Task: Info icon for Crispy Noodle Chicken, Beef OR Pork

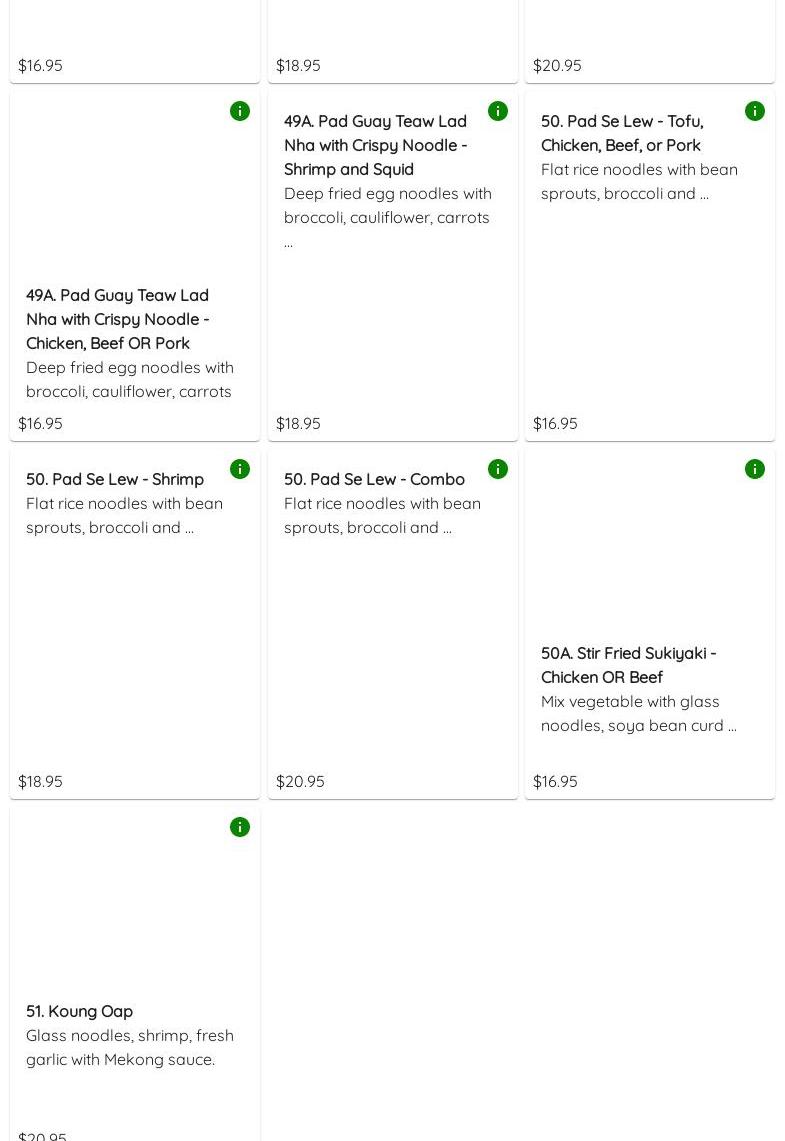Action: click(240, 111)
